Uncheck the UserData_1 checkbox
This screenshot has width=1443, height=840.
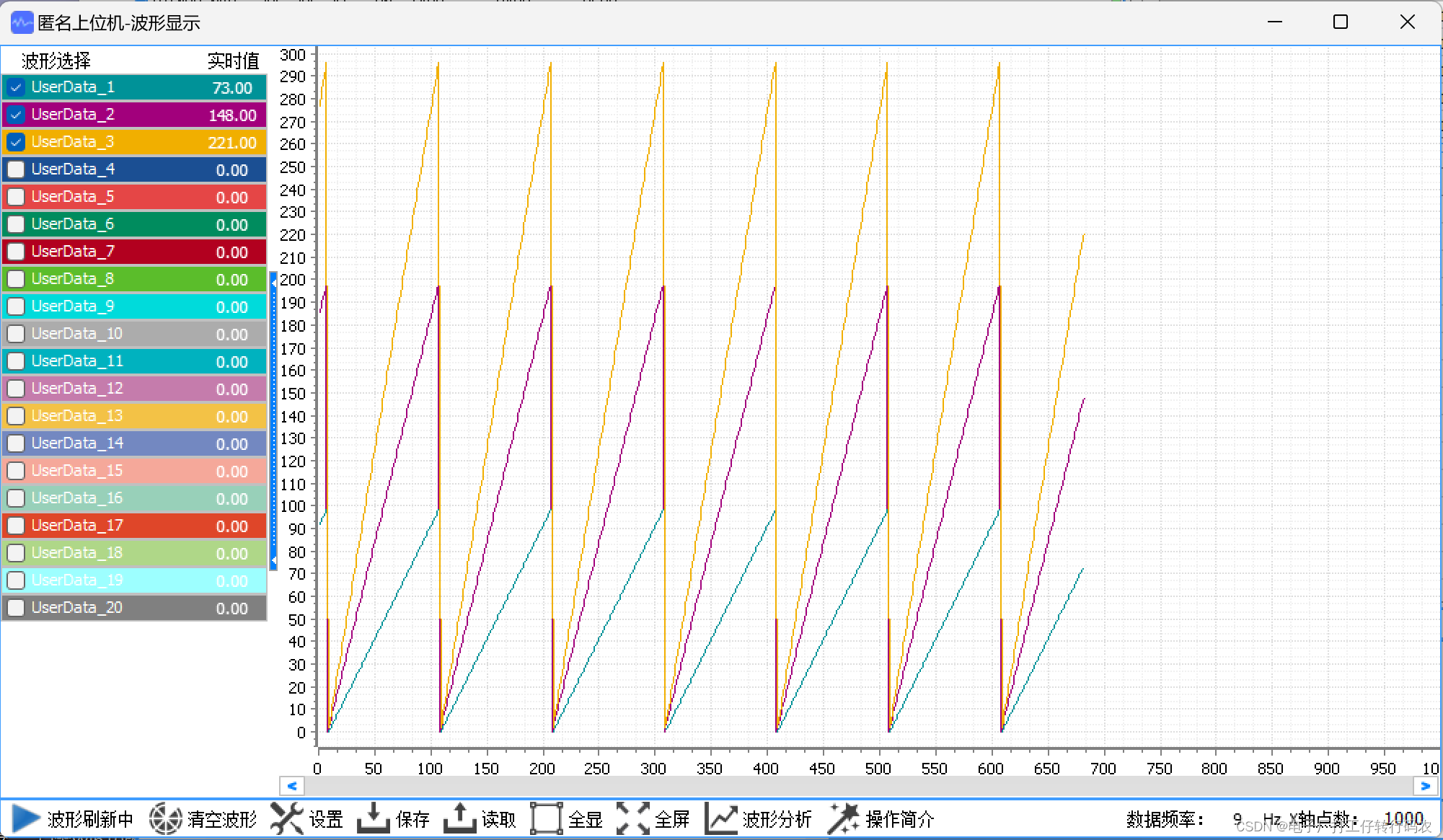[x=16, y=87]
